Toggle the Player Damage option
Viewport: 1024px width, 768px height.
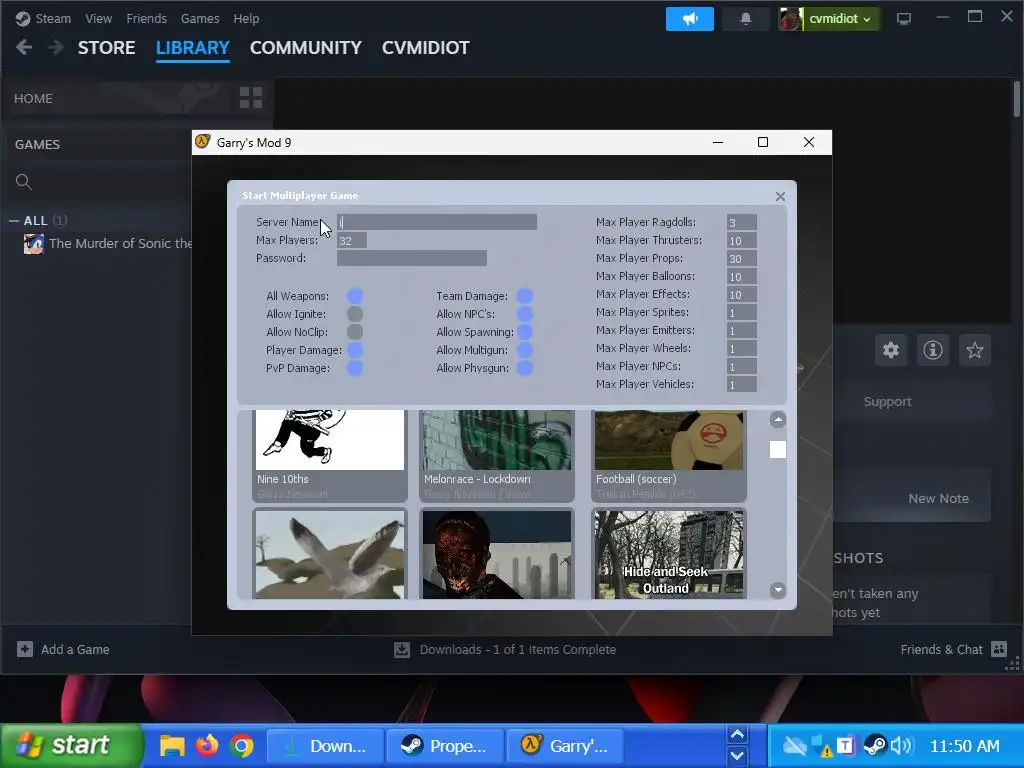tap(355, 350)
